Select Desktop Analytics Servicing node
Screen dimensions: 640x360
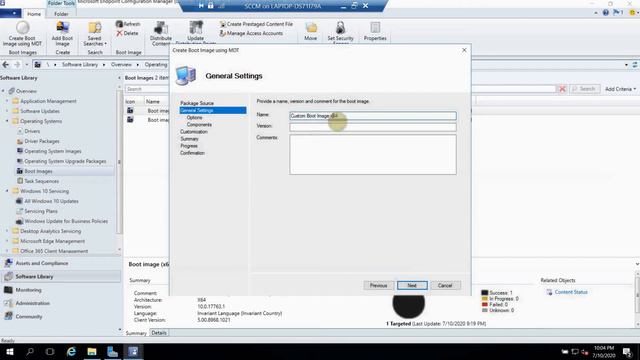[x=50, y=231]
